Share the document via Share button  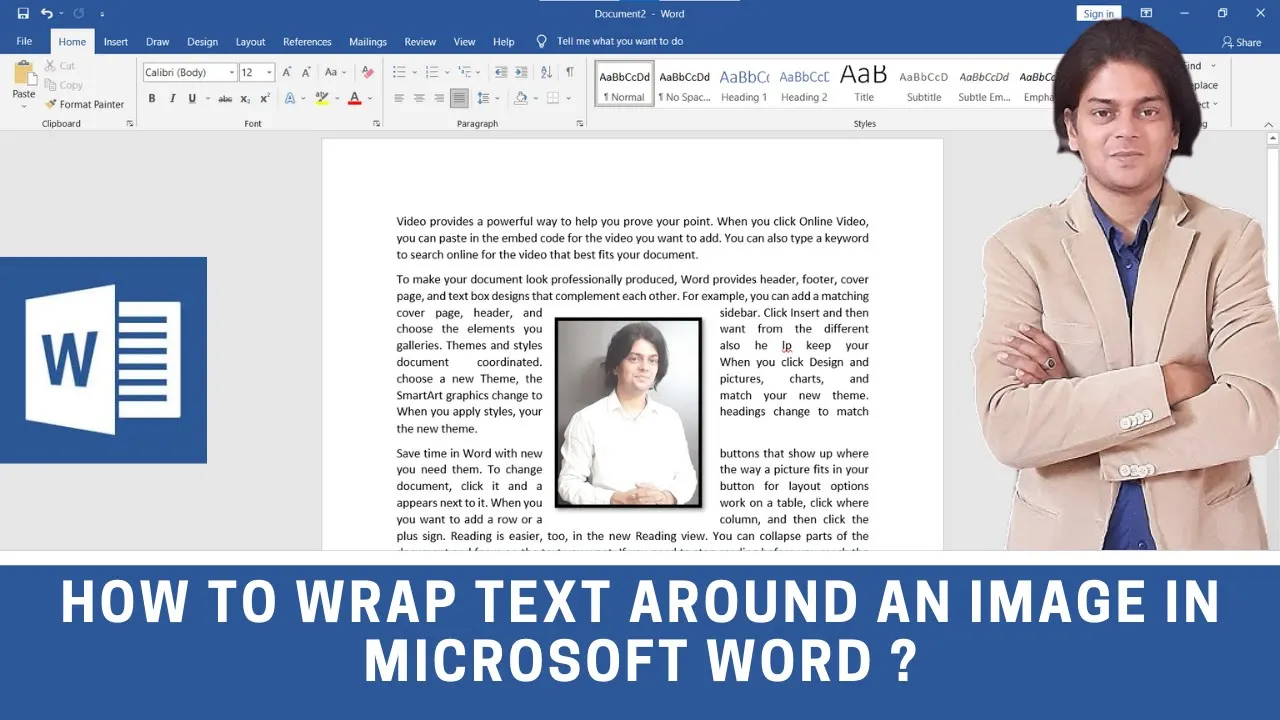point(1241,42)
